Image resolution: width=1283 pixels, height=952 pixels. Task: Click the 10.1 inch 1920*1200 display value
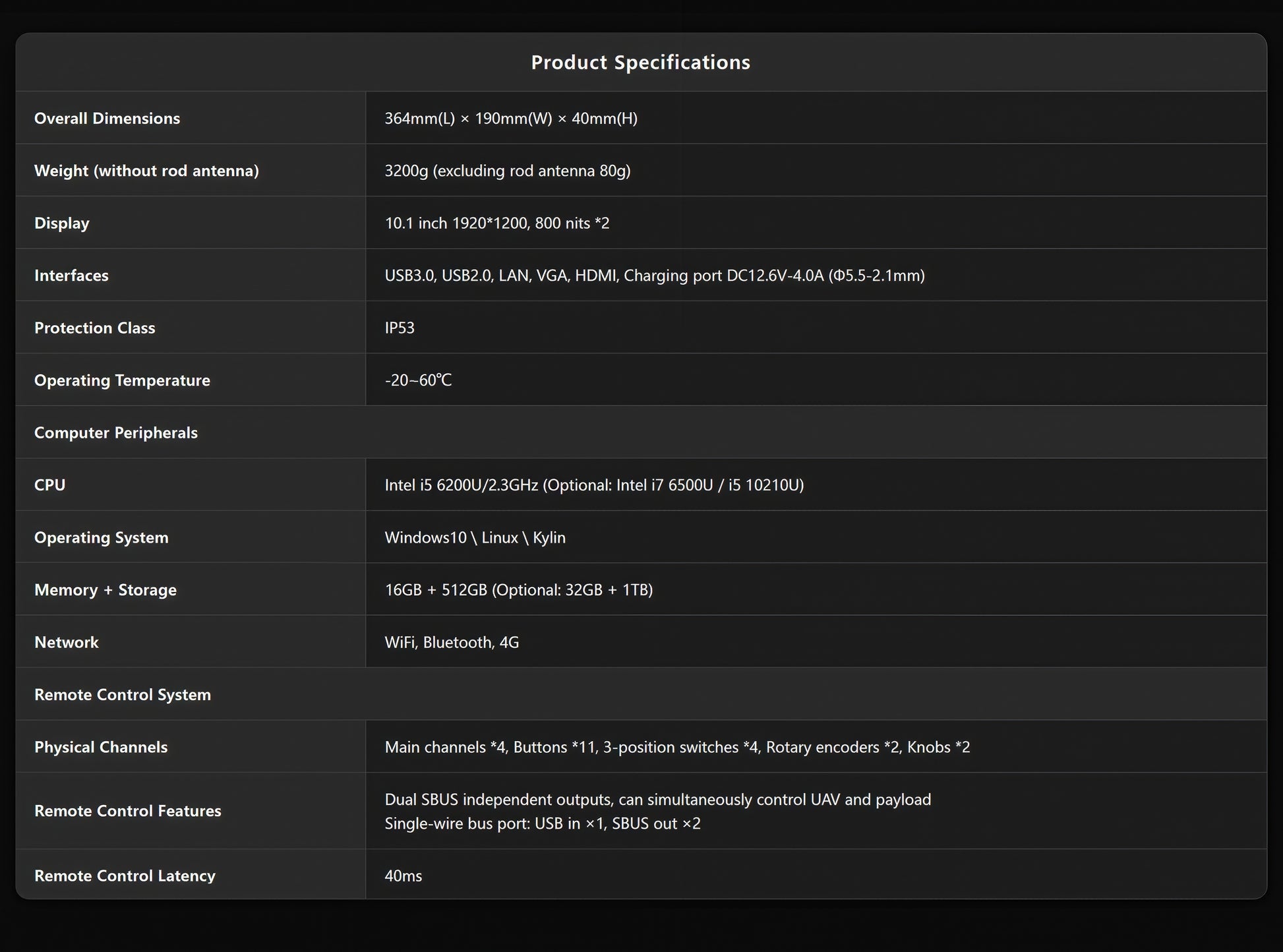point(497,223)
